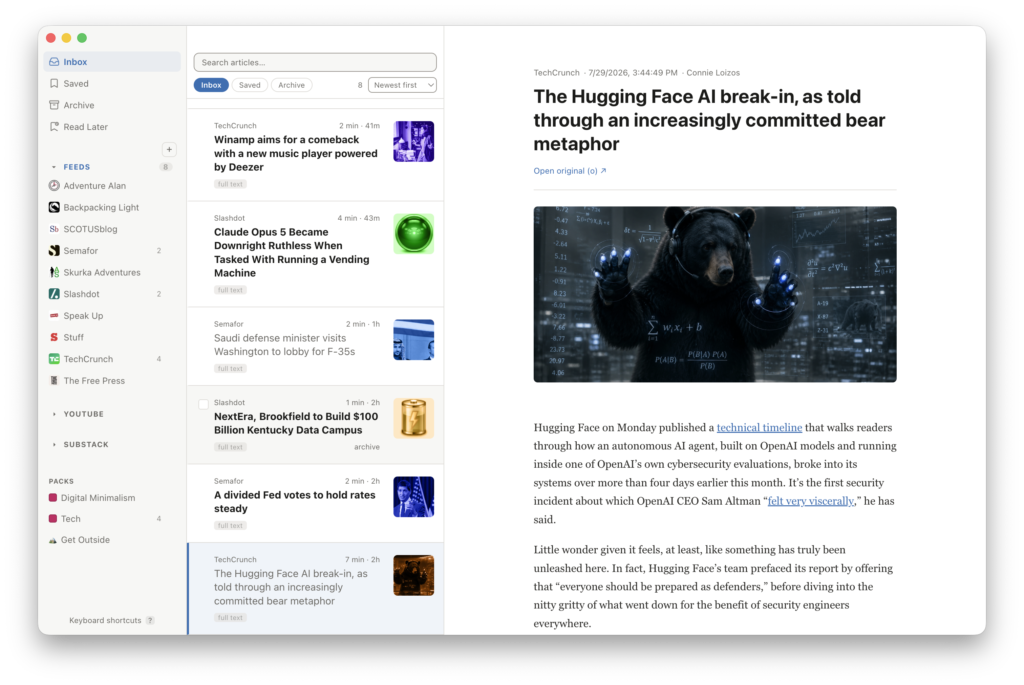Click the battery thumbnail on NextEra article

[413, 418]
